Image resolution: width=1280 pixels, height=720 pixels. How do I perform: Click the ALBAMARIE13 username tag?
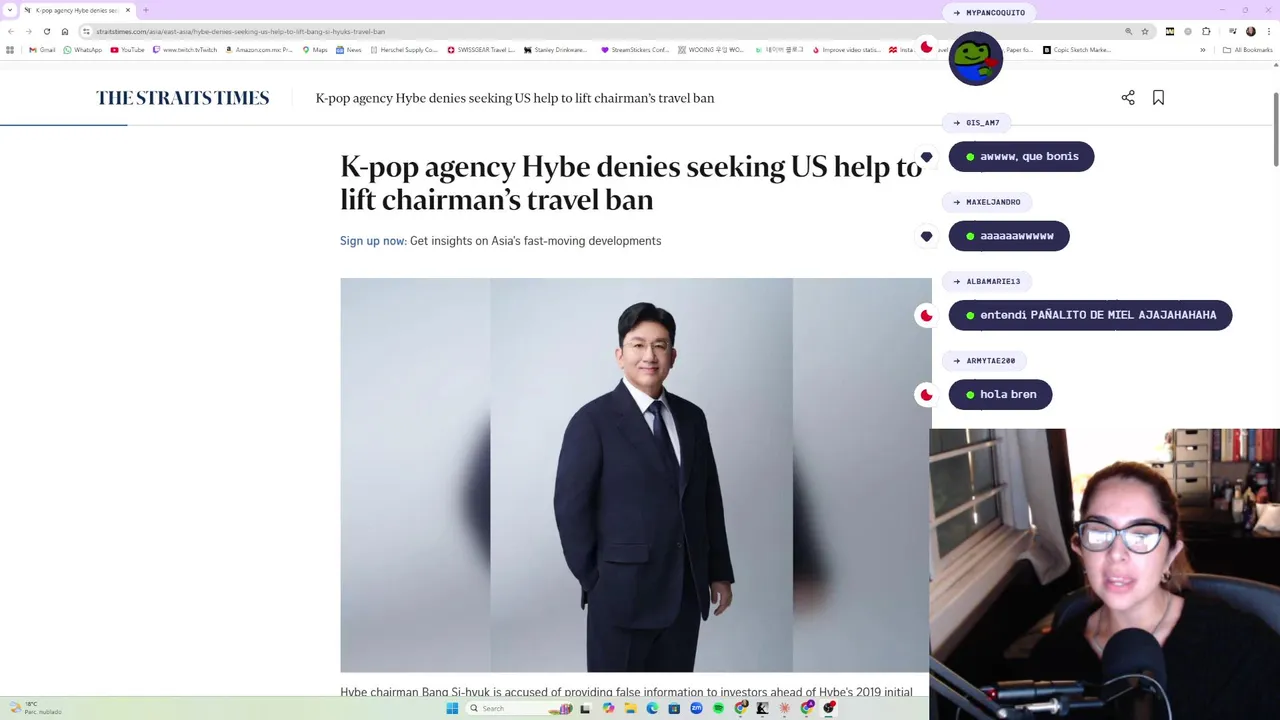coord(987,281)
